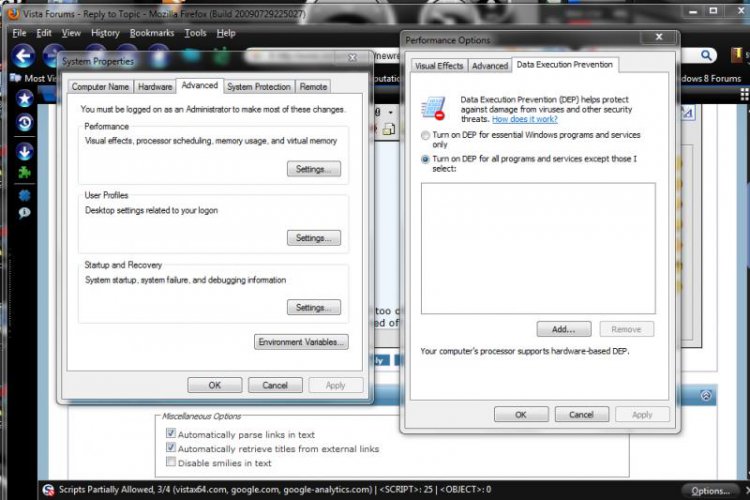Click the NoScript icon in status bar
The width and height of the screenshot is (750, 500).
pyautogui.click(x=48, y=490)
